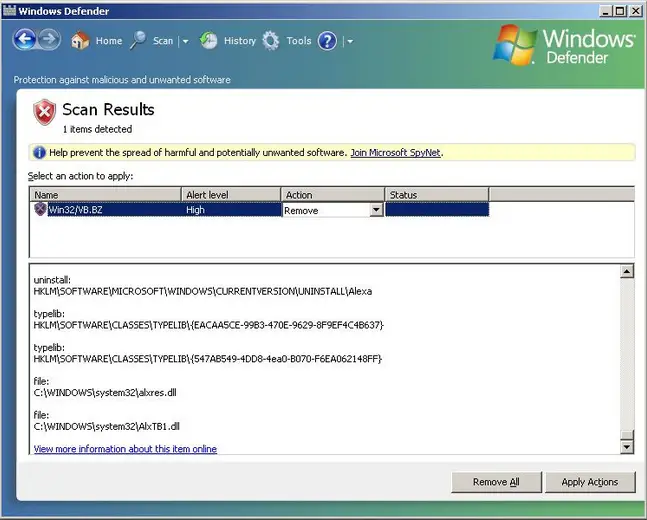Click the file path AlxTB1.dll
Screen dimensions: 647x520
pyautogui.click(x=106, y=426)
